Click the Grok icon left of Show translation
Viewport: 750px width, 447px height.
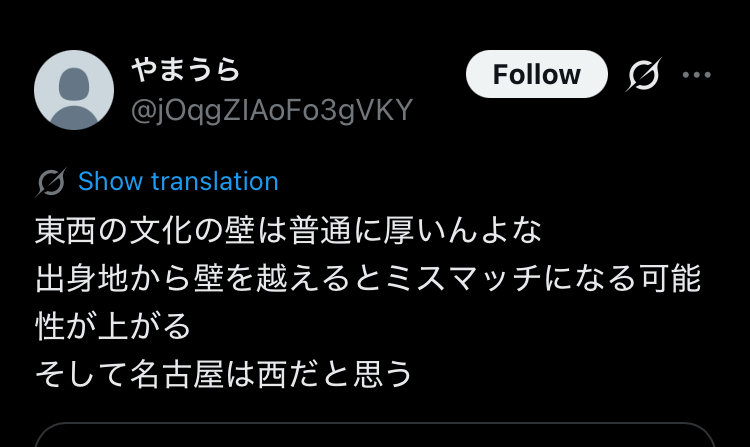pyautogui.click(x=51, y=182)
